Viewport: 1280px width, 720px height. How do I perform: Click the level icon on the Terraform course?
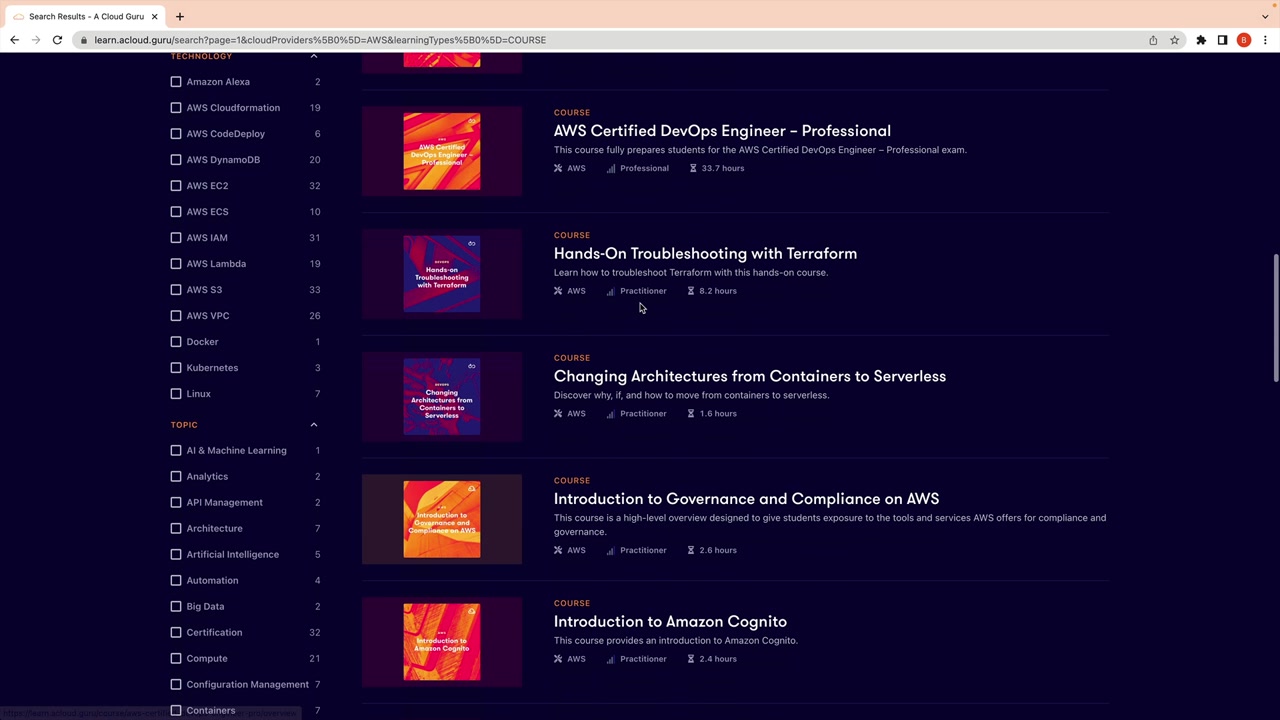point(611,291)
